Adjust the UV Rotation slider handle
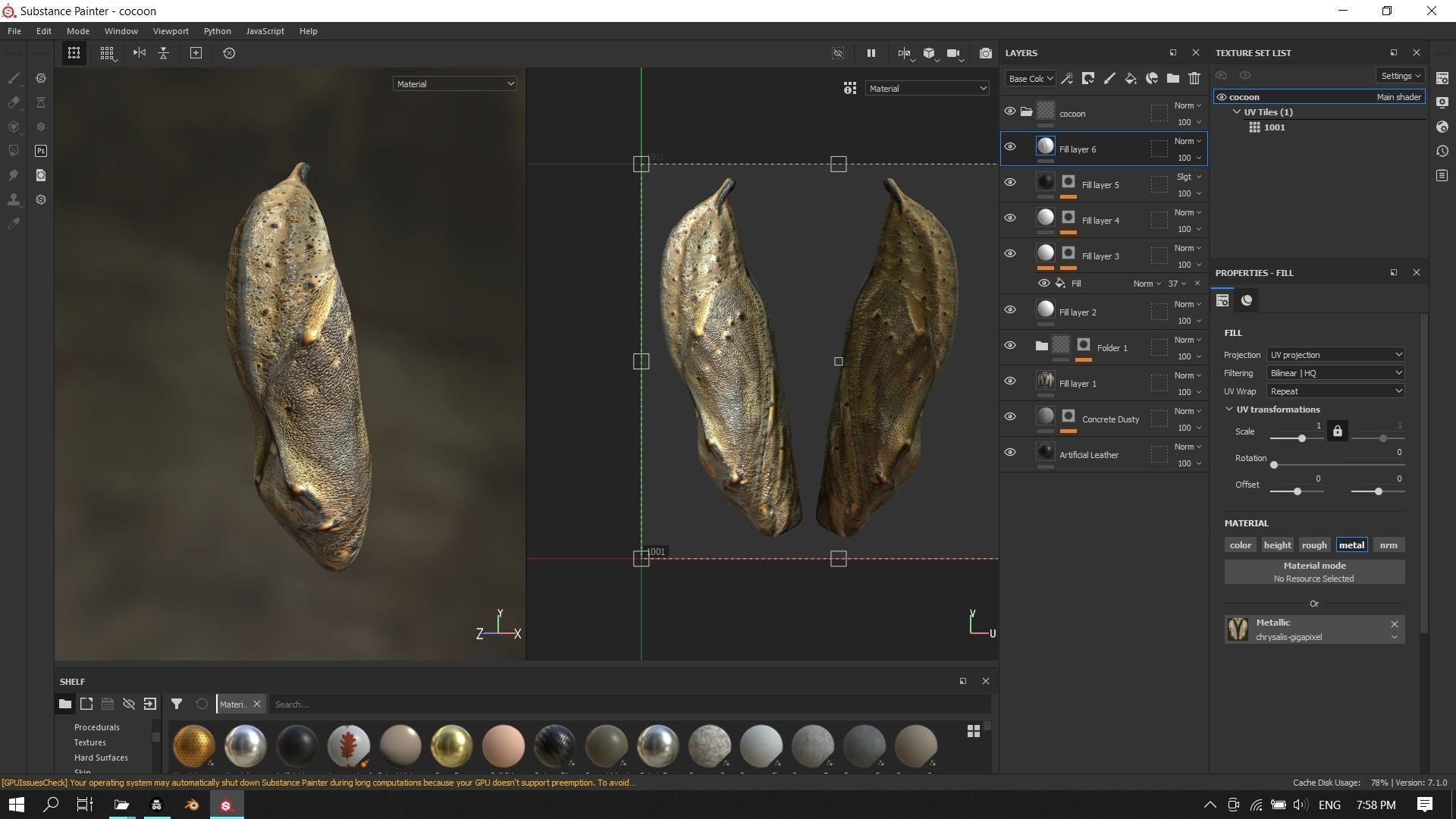 pos(1274,465)
